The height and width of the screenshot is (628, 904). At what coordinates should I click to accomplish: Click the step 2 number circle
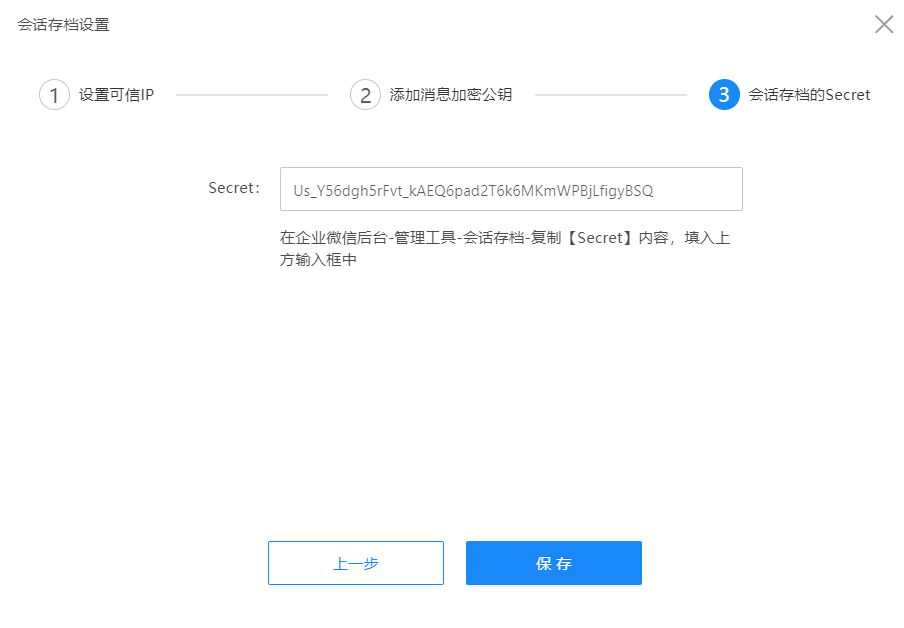tap(366, 95)
